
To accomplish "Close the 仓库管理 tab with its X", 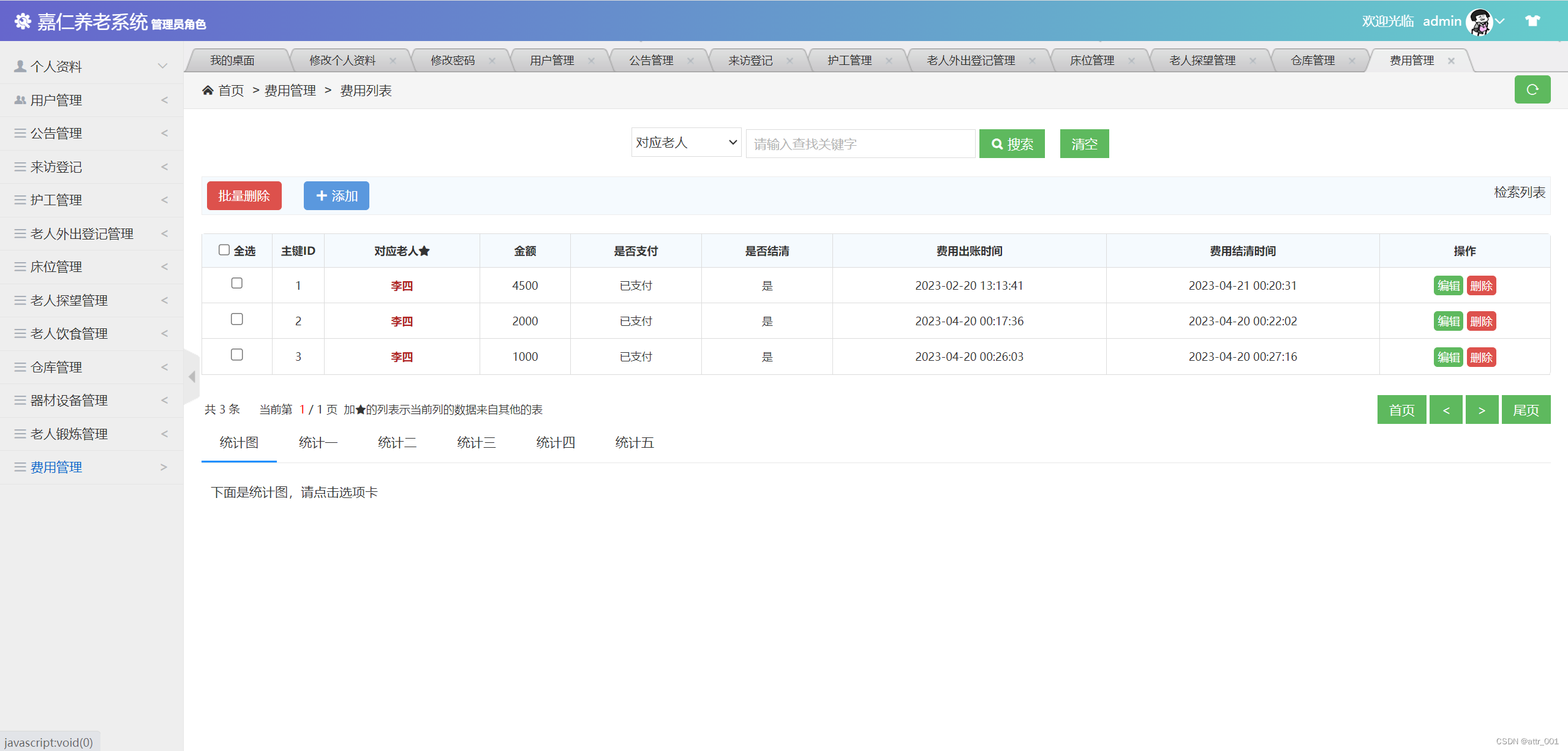I will [x=1352, y=61].
